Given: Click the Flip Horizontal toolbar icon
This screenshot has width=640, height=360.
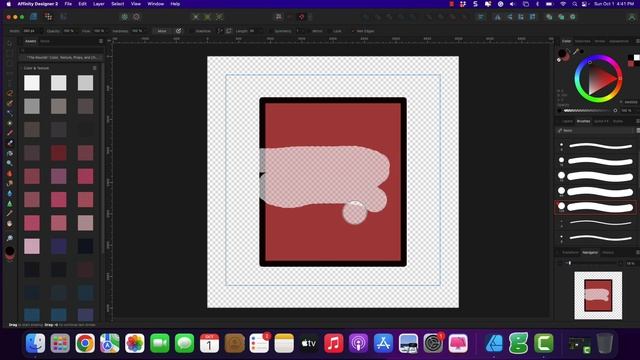Looking at the screenshot, I should pos(498,17).
